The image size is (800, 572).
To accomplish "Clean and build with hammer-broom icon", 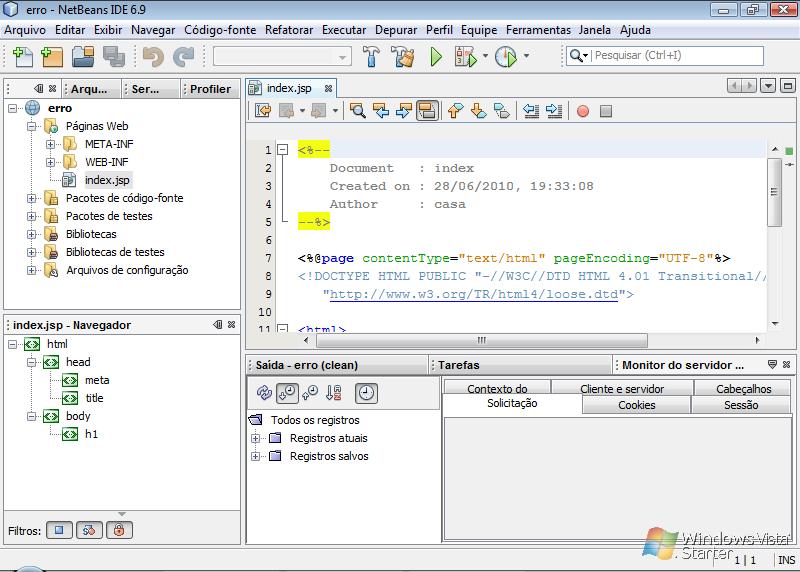I will click(403, 57).
